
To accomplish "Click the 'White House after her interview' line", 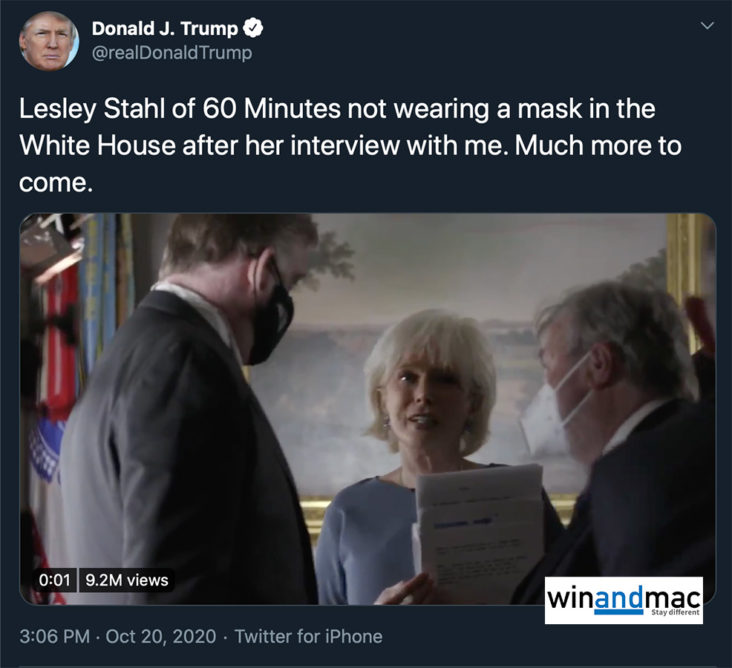I will click(350, 146).
